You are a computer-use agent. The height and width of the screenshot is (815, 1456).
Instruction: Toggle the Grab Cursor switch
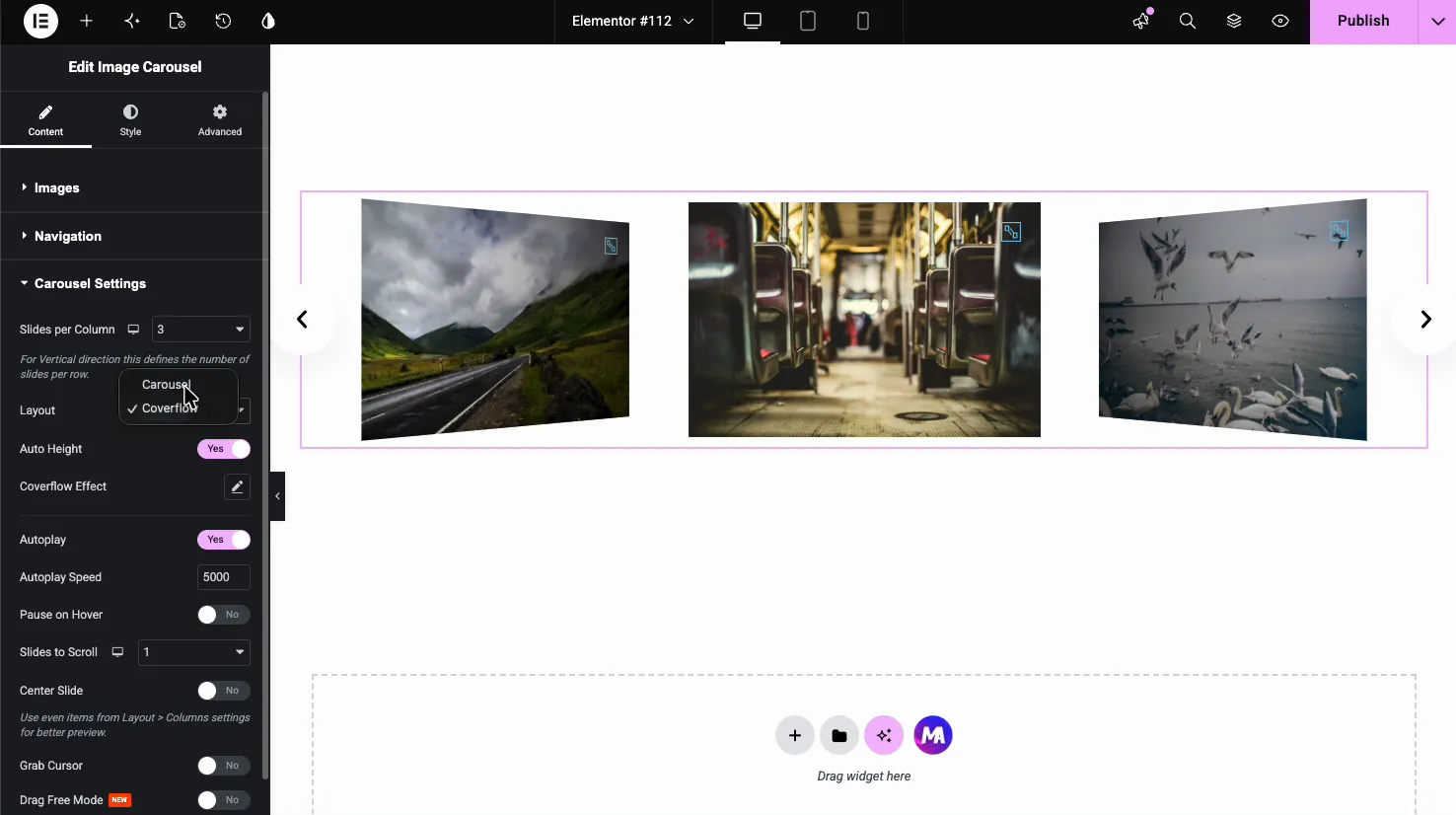[x=224, y=766]
